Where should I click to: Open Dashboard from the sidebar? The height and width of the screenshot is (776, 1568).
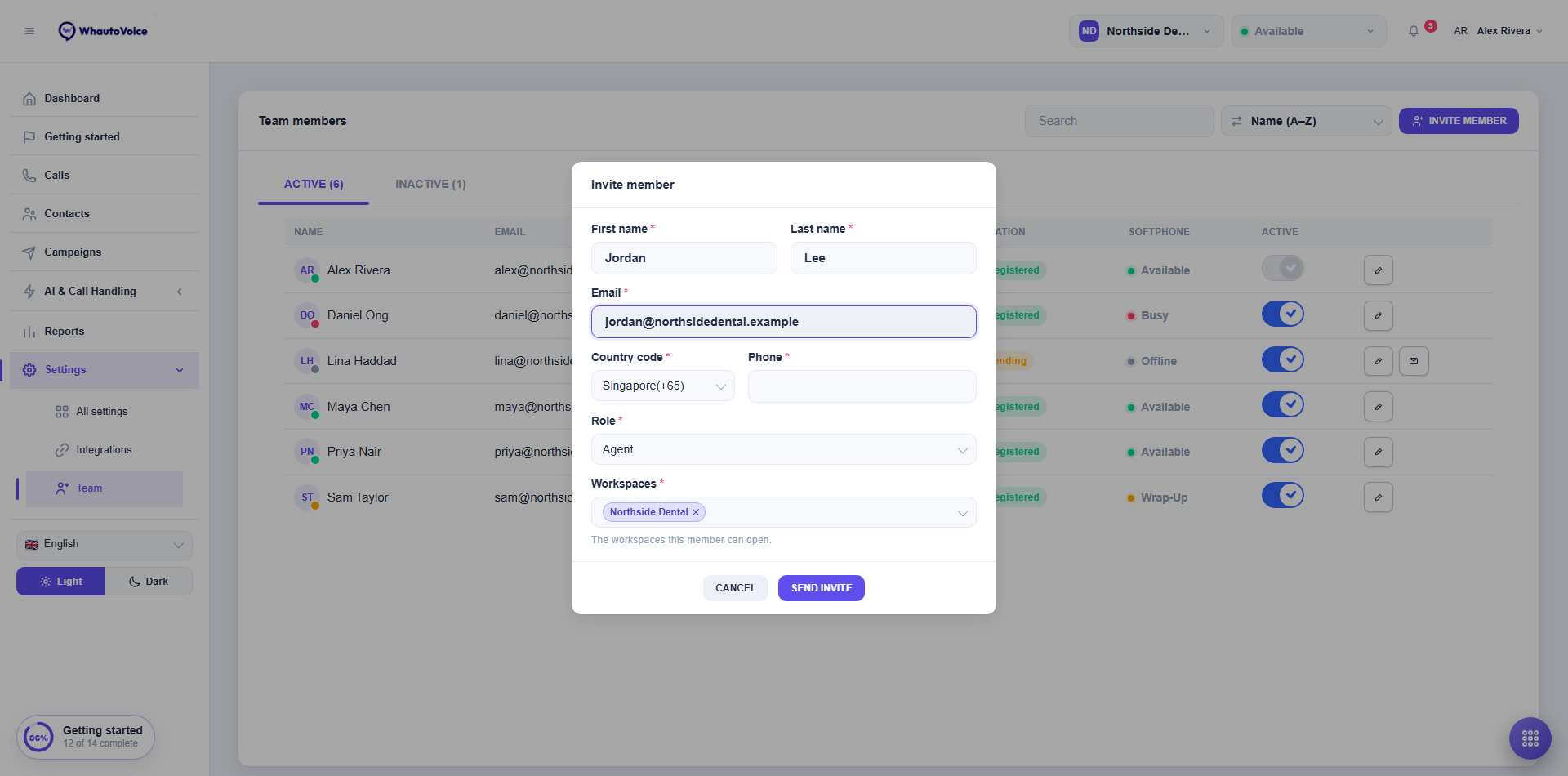[105, 98]
